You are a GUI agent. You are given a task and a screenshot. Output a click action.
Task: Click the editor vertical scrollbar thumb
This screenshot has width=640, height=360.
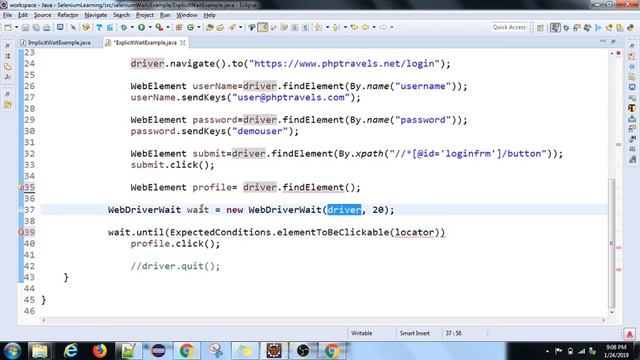coord(611,243)
